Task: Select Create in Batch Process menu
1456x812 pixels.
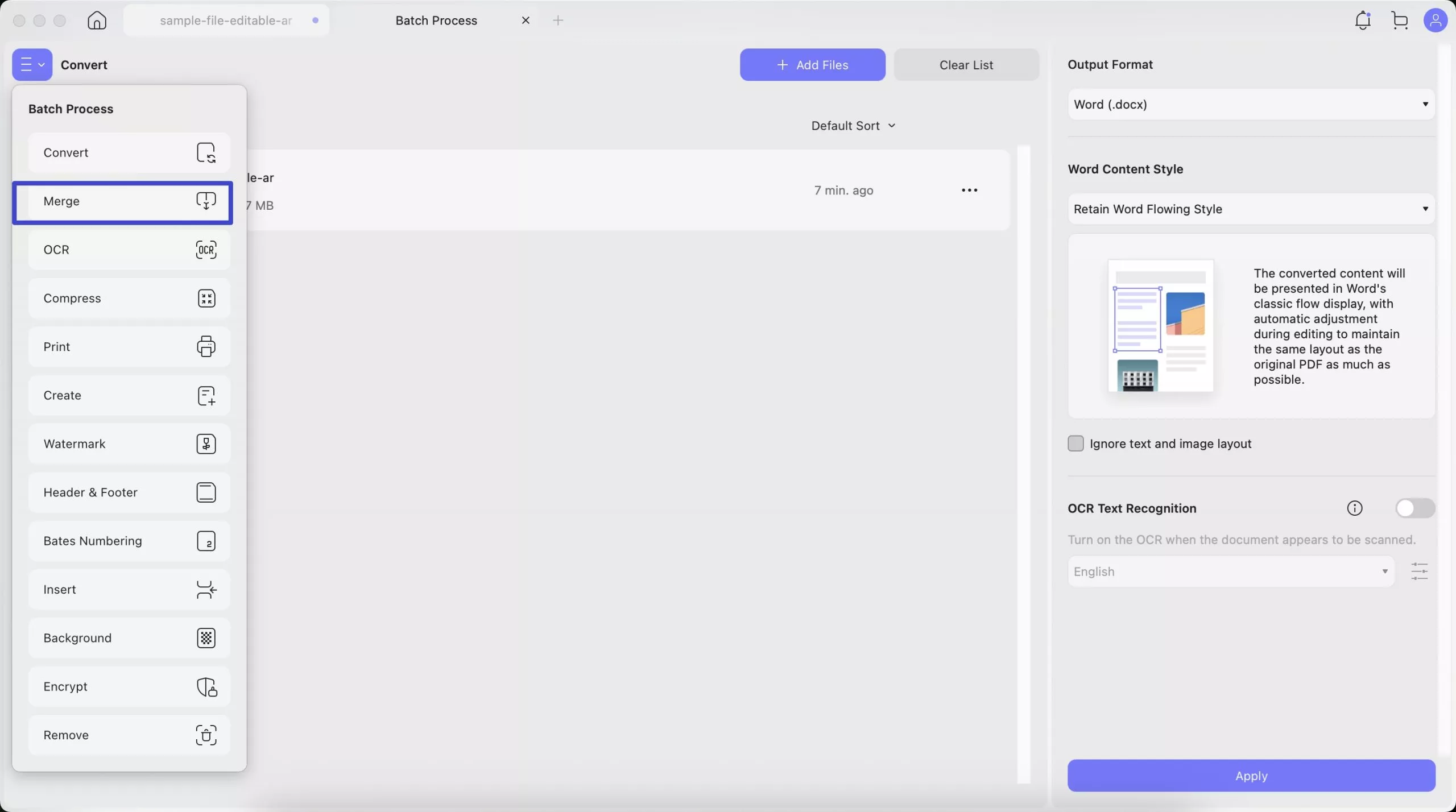Action: click(x=129, y=395)
